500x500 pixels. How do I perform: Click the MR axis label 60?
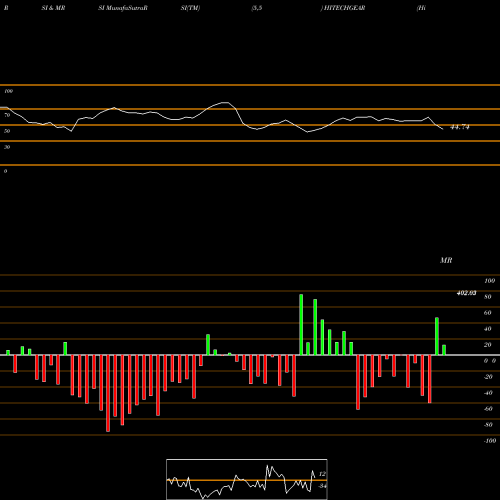[x=488, y=313]
